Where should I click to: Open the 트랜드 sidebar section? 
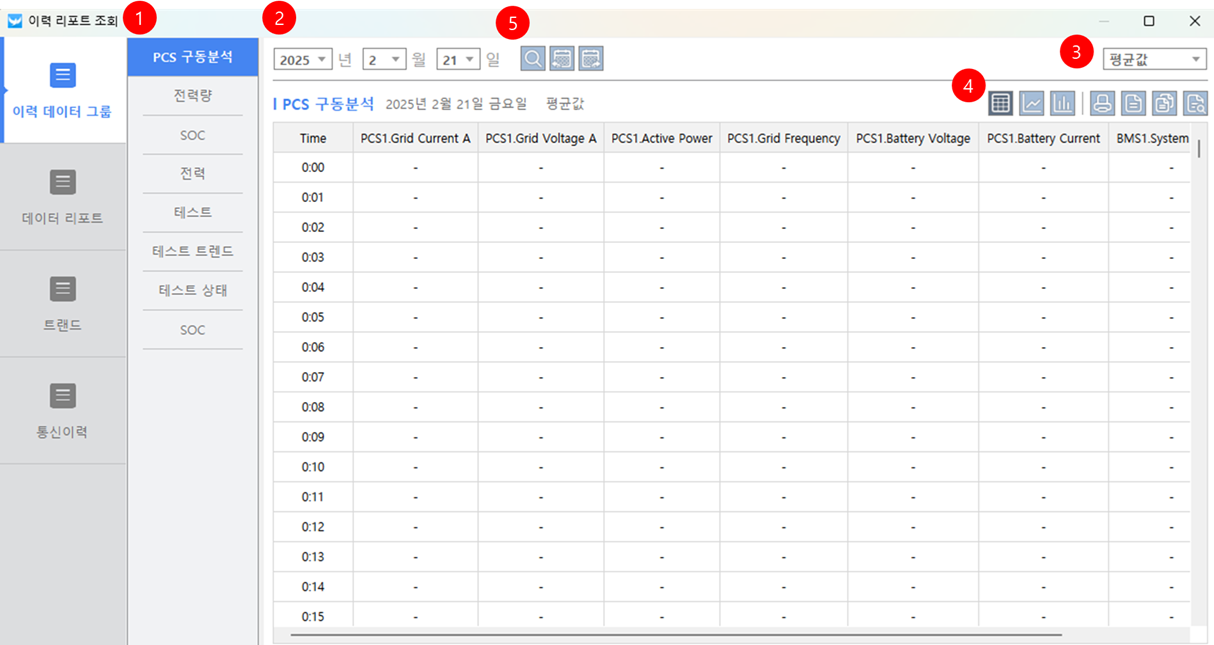point(63,303)
